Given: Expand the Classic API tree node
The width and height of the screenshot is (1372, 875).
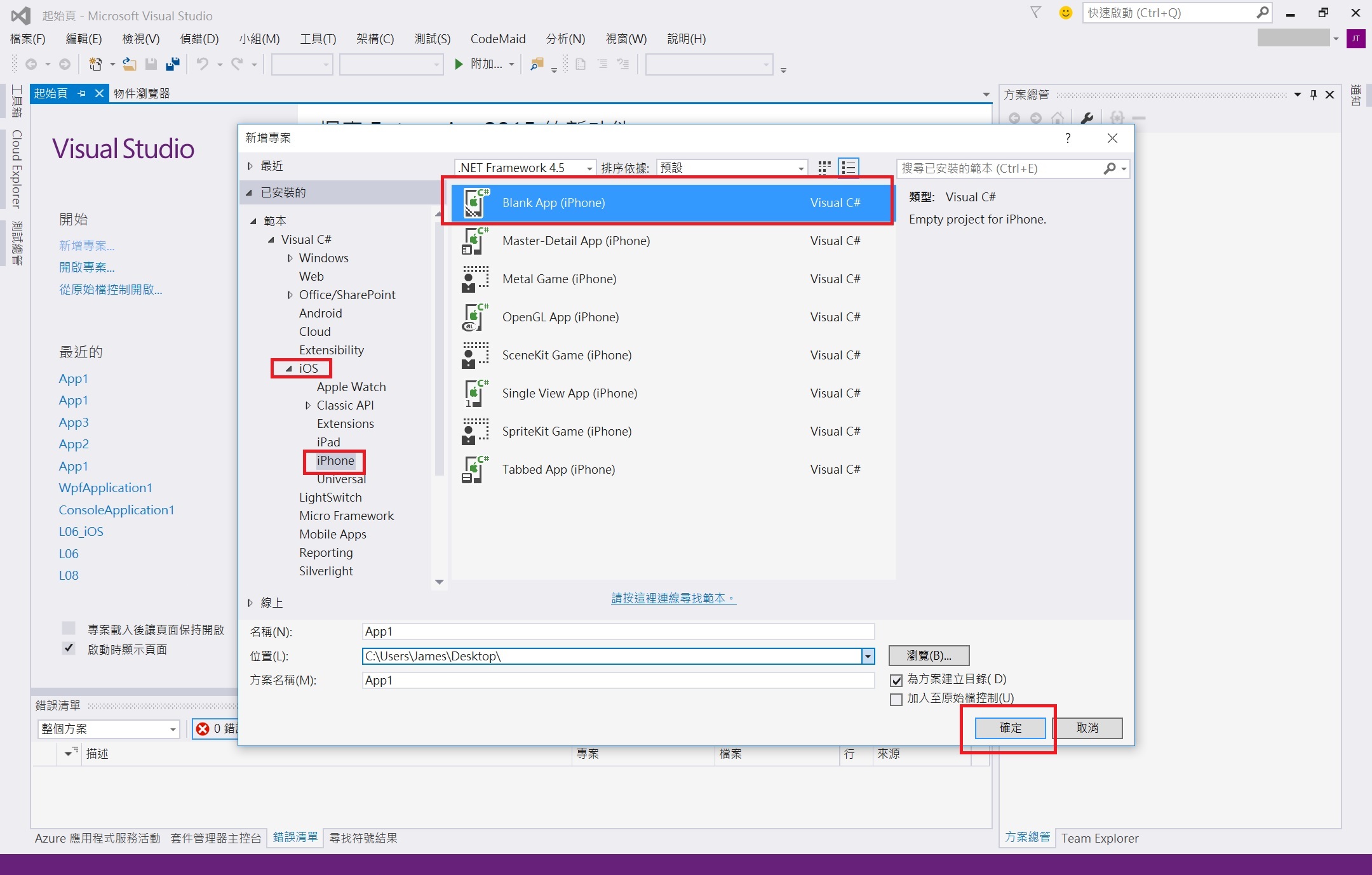Looking at the screenshot, I should click(307, 405).
